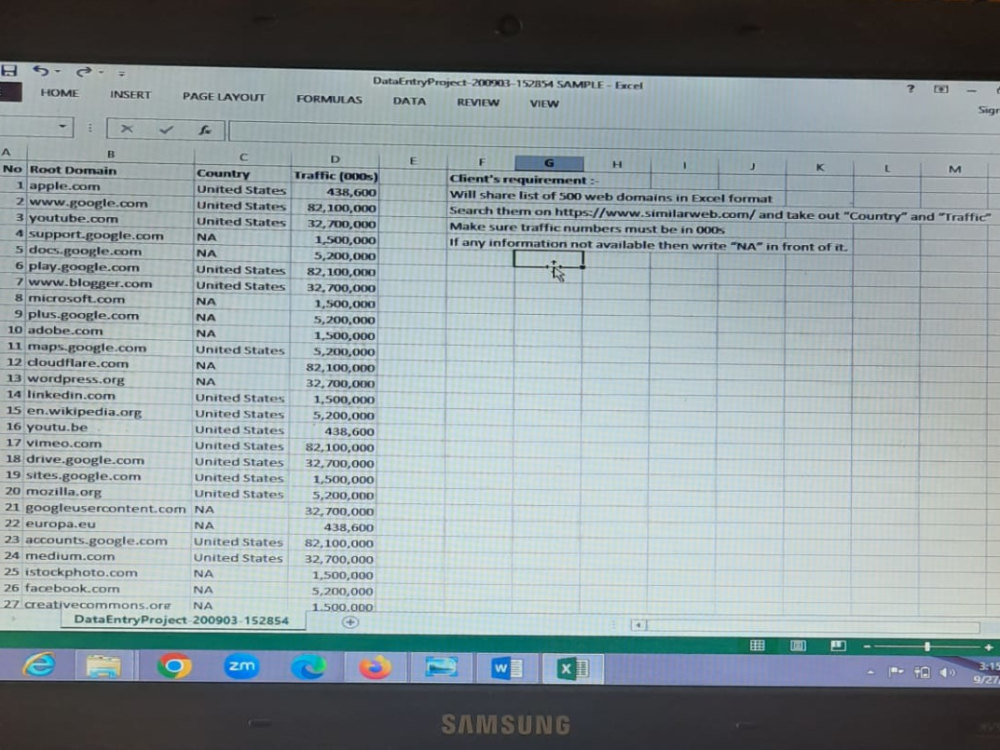The height and width of the screenshot is (750, 1000).
Task: Switch to Page Break Preview status icon
Action: click(x=838, y=646)
